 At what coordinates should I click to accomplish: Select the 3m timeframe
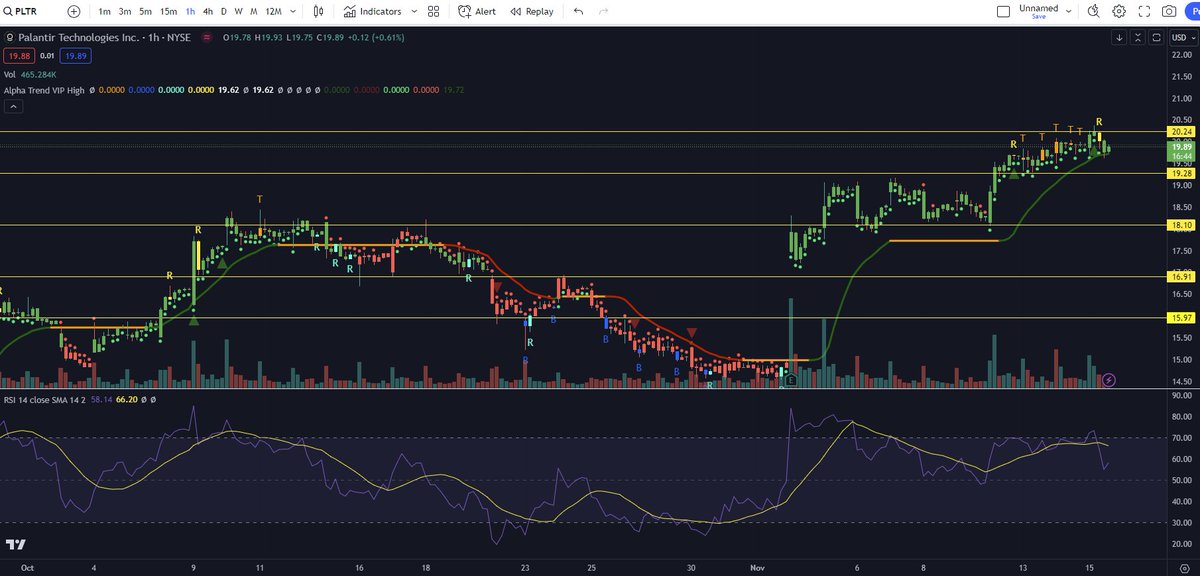(x=125, y=12)
